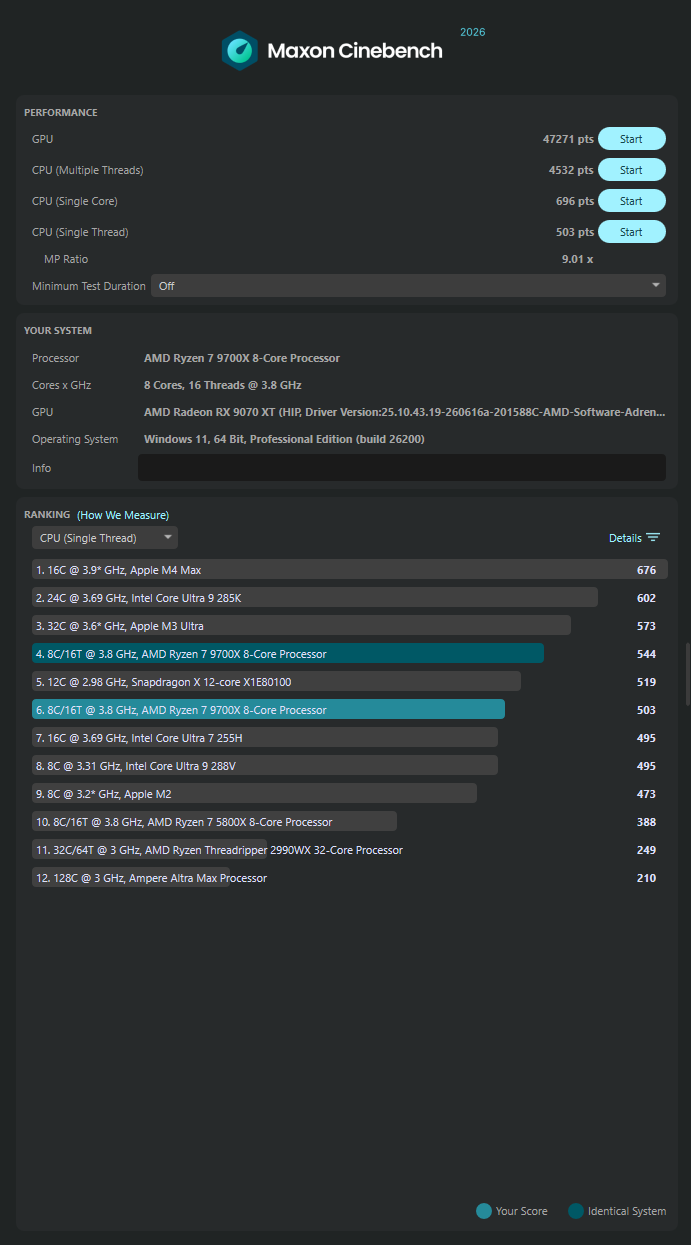Click the 2026 version label
Viewport: 691px width, 1245px height.
click(473, 32)
